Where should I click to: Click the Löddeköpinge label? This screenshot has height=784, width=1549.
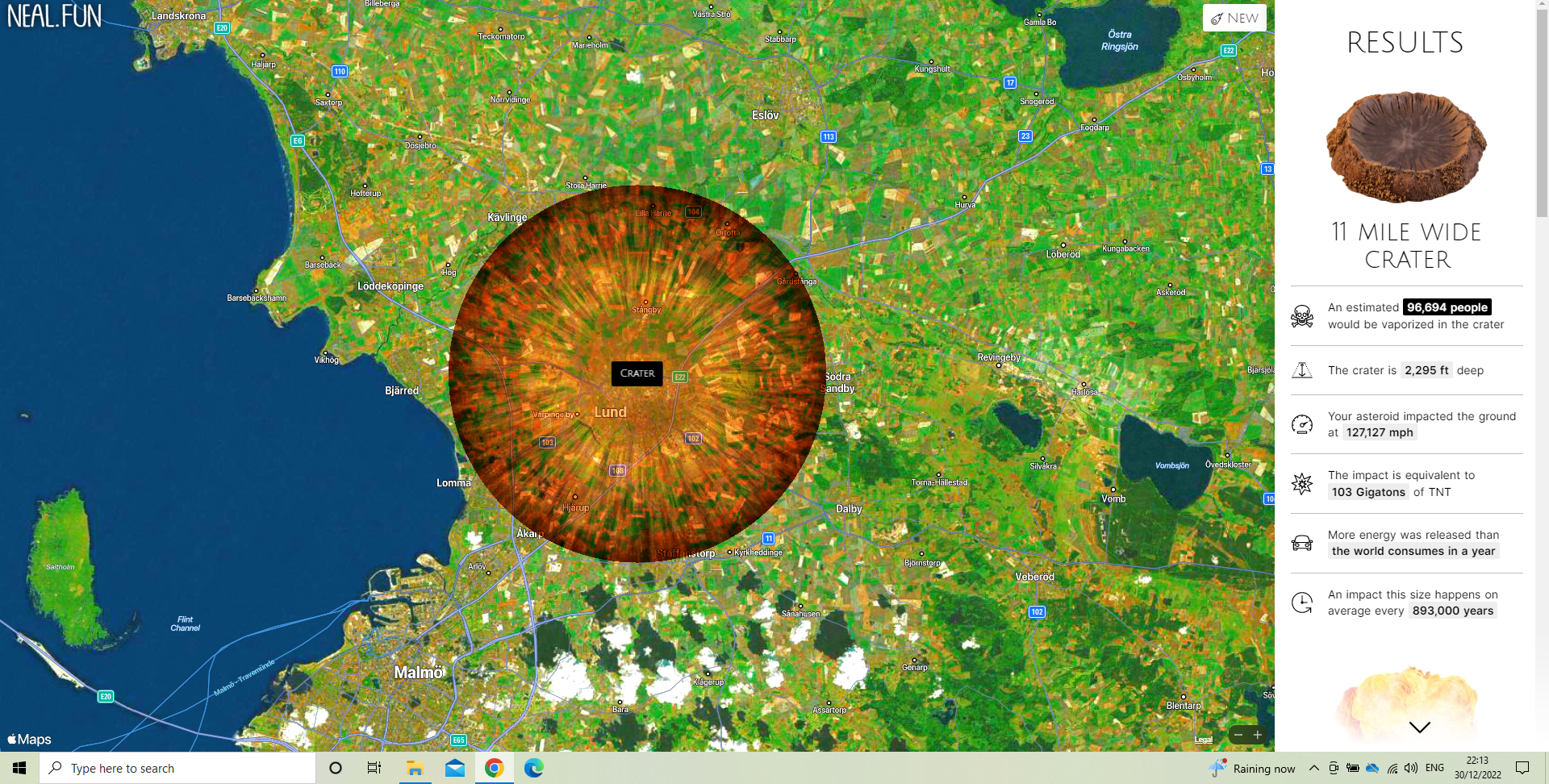390,286
